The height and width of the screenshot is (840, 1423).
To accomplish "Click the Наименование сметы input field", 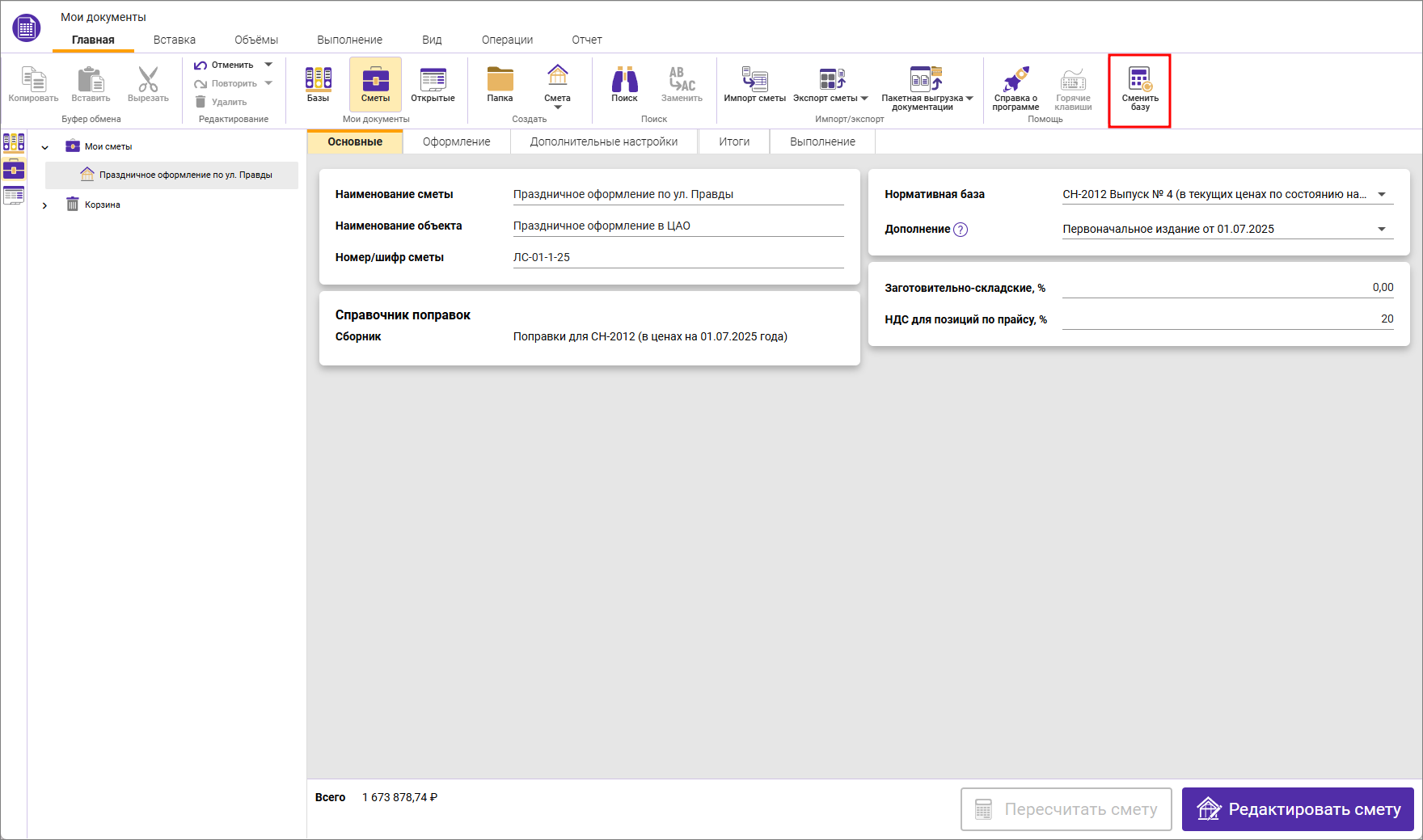I will [678, 194].
